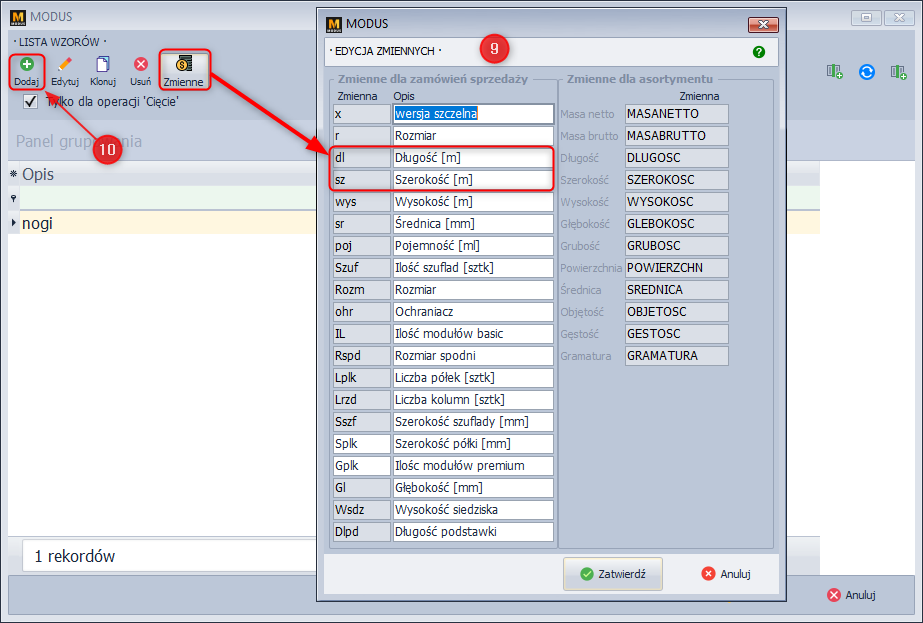Click Anuluj in the variables dialog
The height and width of the screenshot is (623, 923).
click(x=726, y=574)
